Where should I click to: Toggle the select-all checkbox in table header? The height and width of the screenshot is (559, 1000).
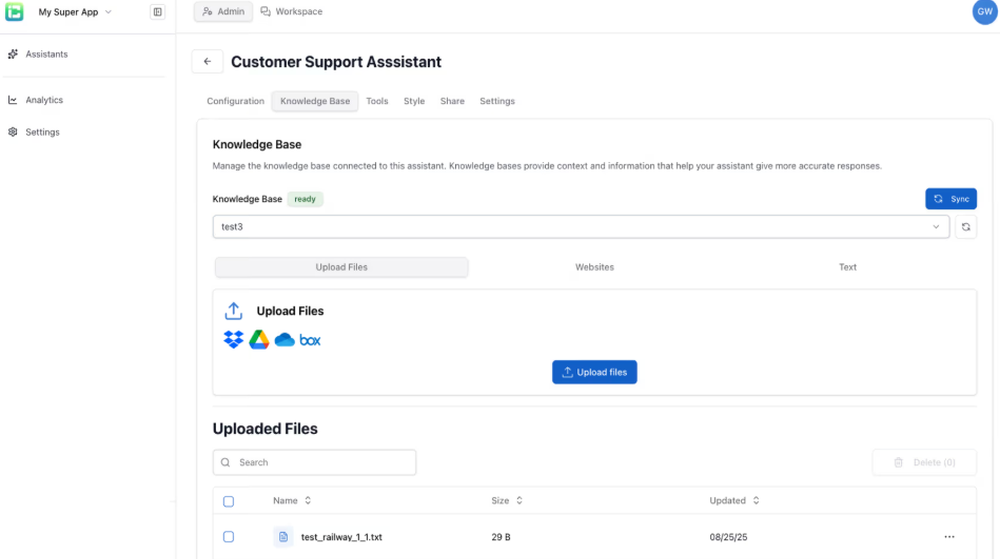coord(228,501)
